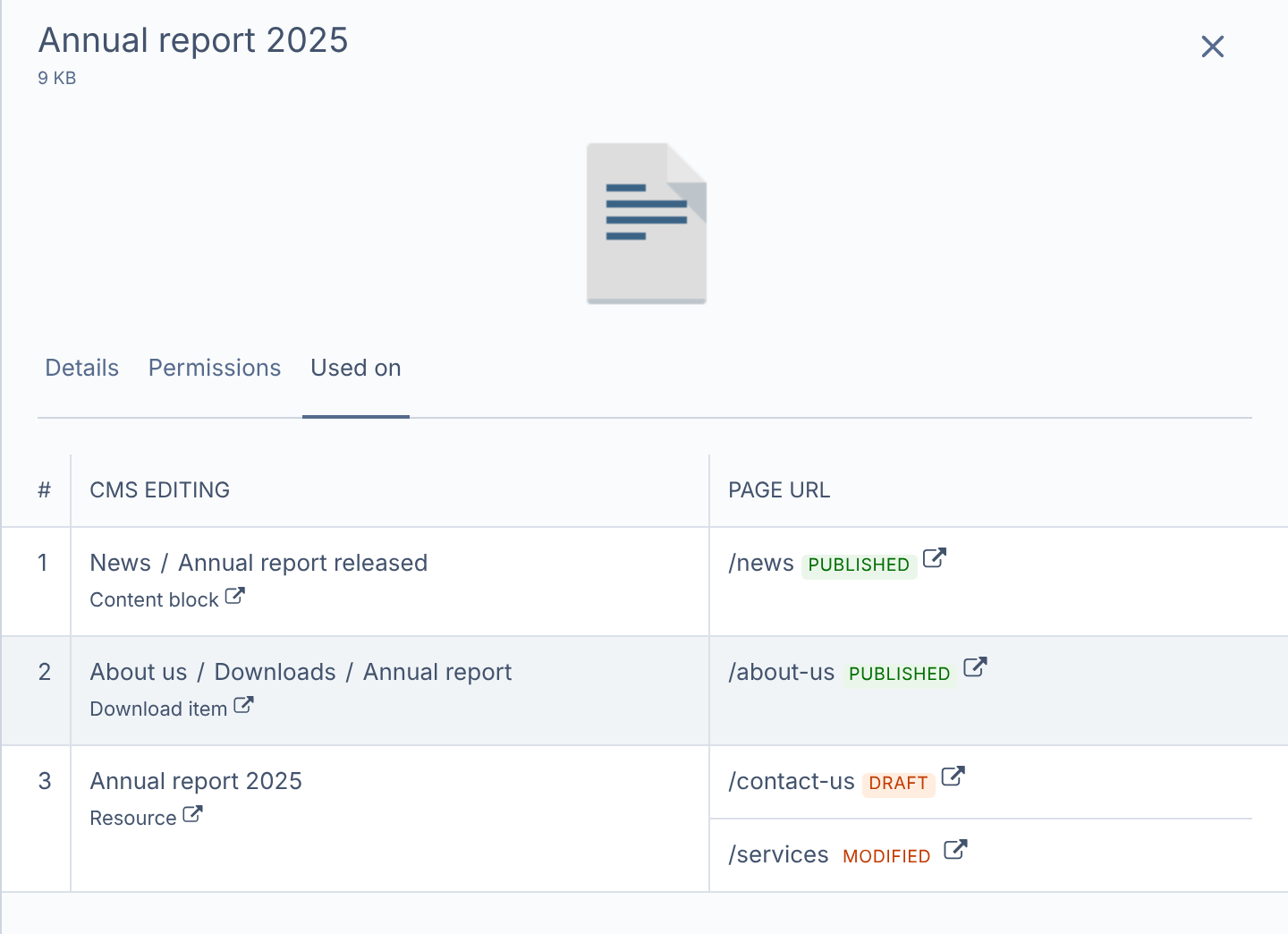
Task: Click the MODIFIED badge beside /services
Action: 886,856
